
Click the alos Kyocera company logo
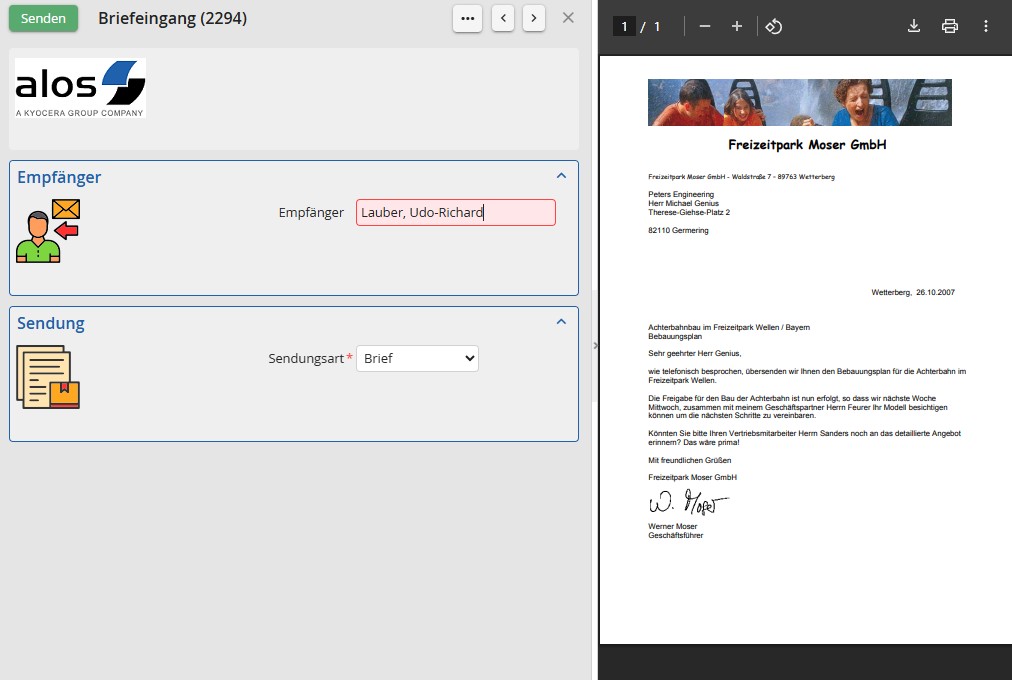[80, 88]
